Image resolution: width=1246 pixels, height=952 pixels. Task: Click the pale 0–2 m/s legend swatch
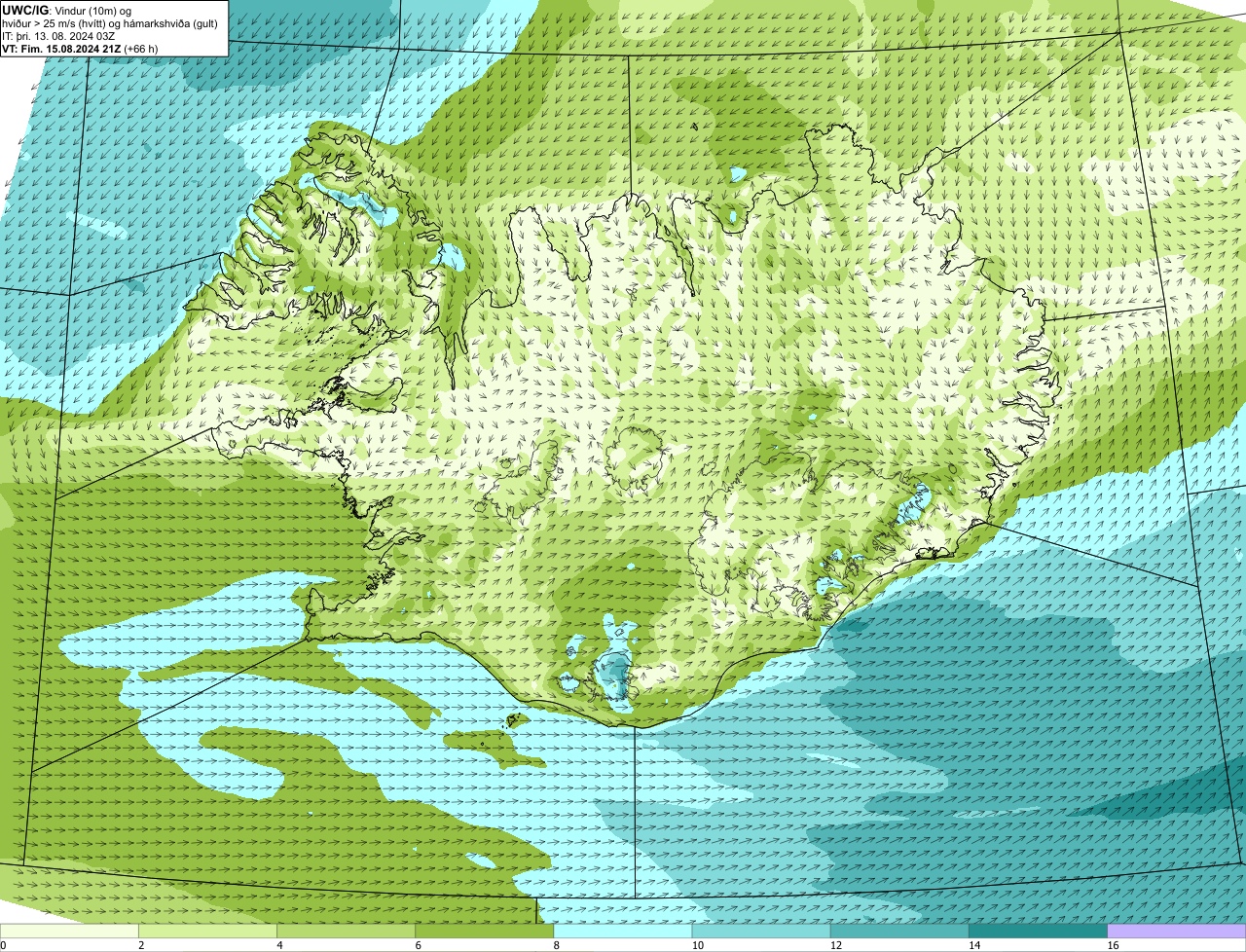click(69, 931)
